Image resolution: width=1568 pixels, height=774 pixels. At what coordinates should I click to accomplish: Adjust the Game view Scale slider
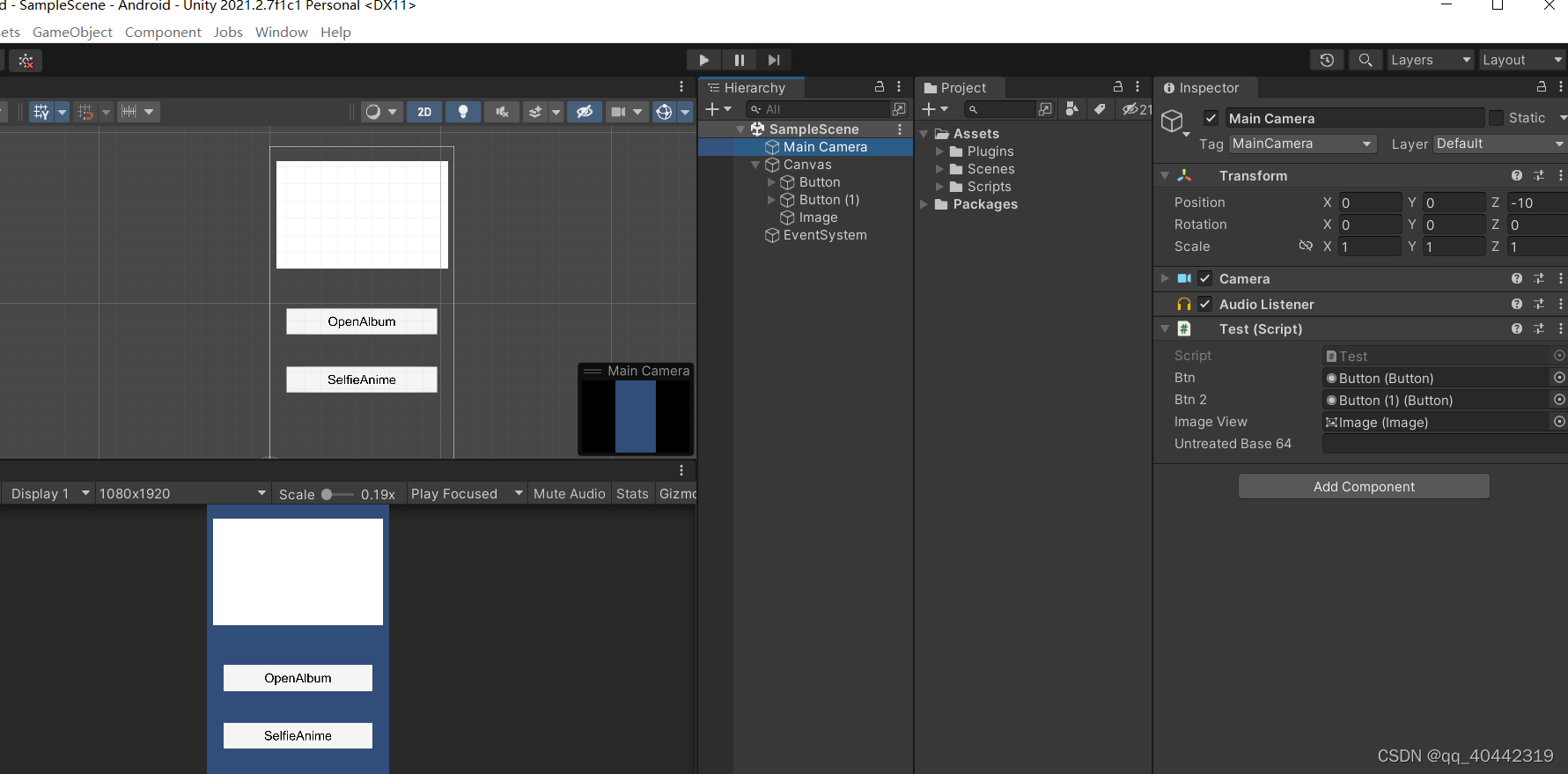(328, 494)
